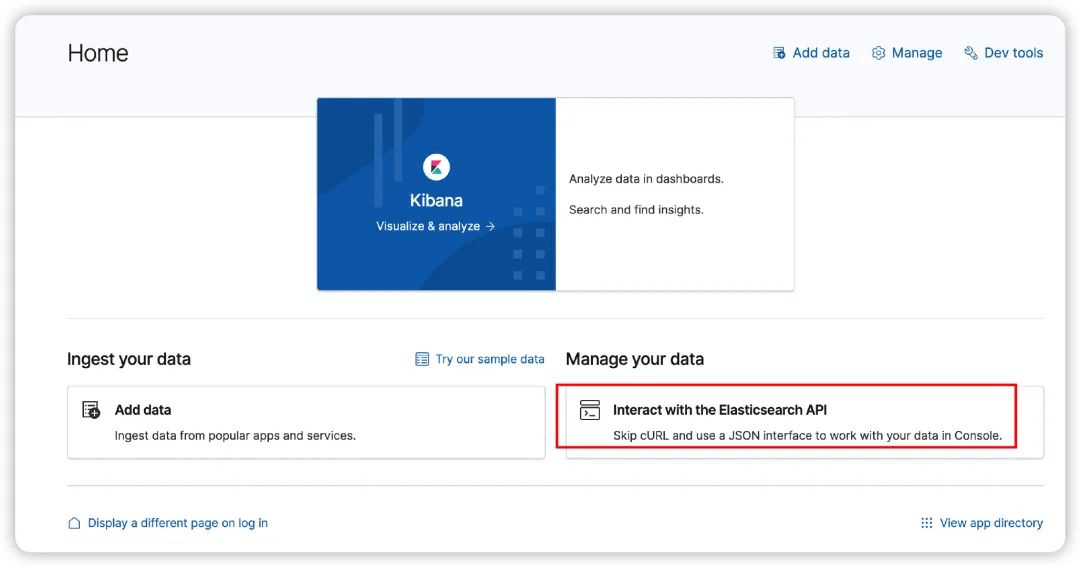The width and height of the screenshot is (1080, 567).
Task: Click the Manage gear icon
Action: [878, 53]
